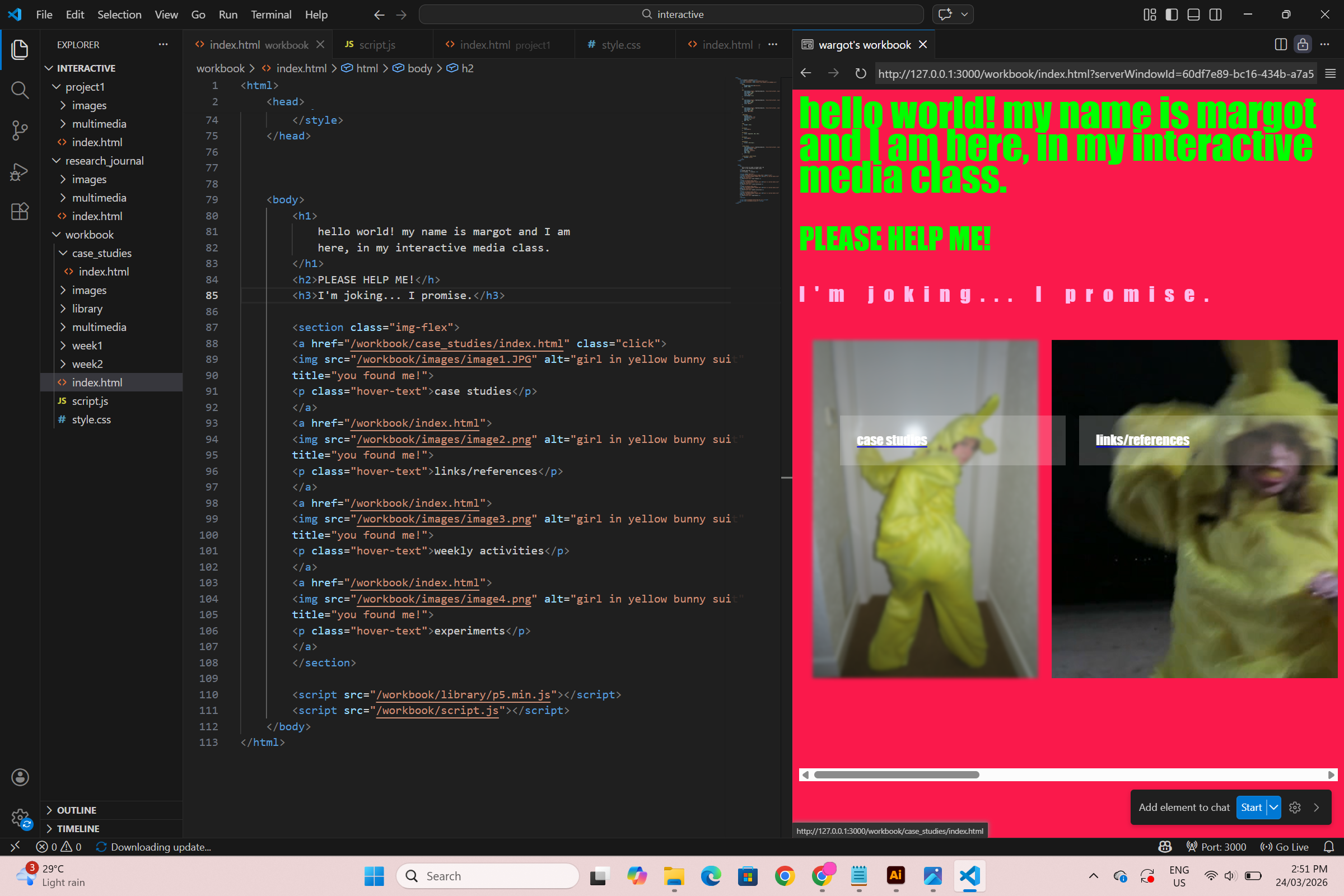Click the Start button for add element
Screen dimensions: 1344x896
1251,808
